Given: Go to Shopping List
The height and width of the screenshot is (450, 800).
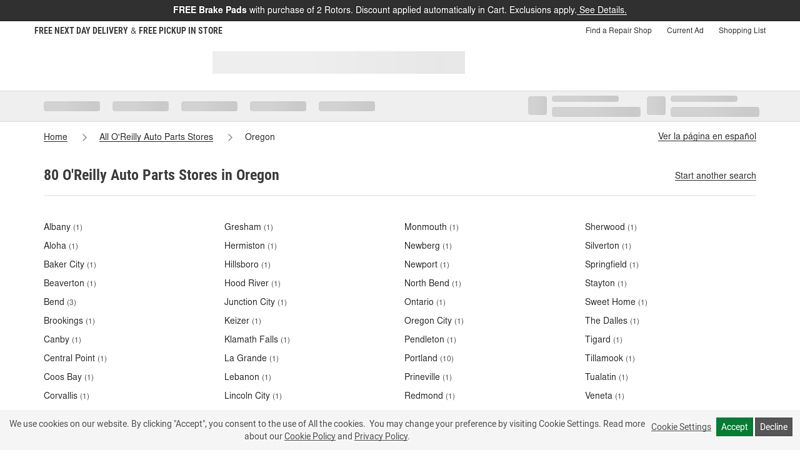Looking at the screenshot, I should coord(741,31).
